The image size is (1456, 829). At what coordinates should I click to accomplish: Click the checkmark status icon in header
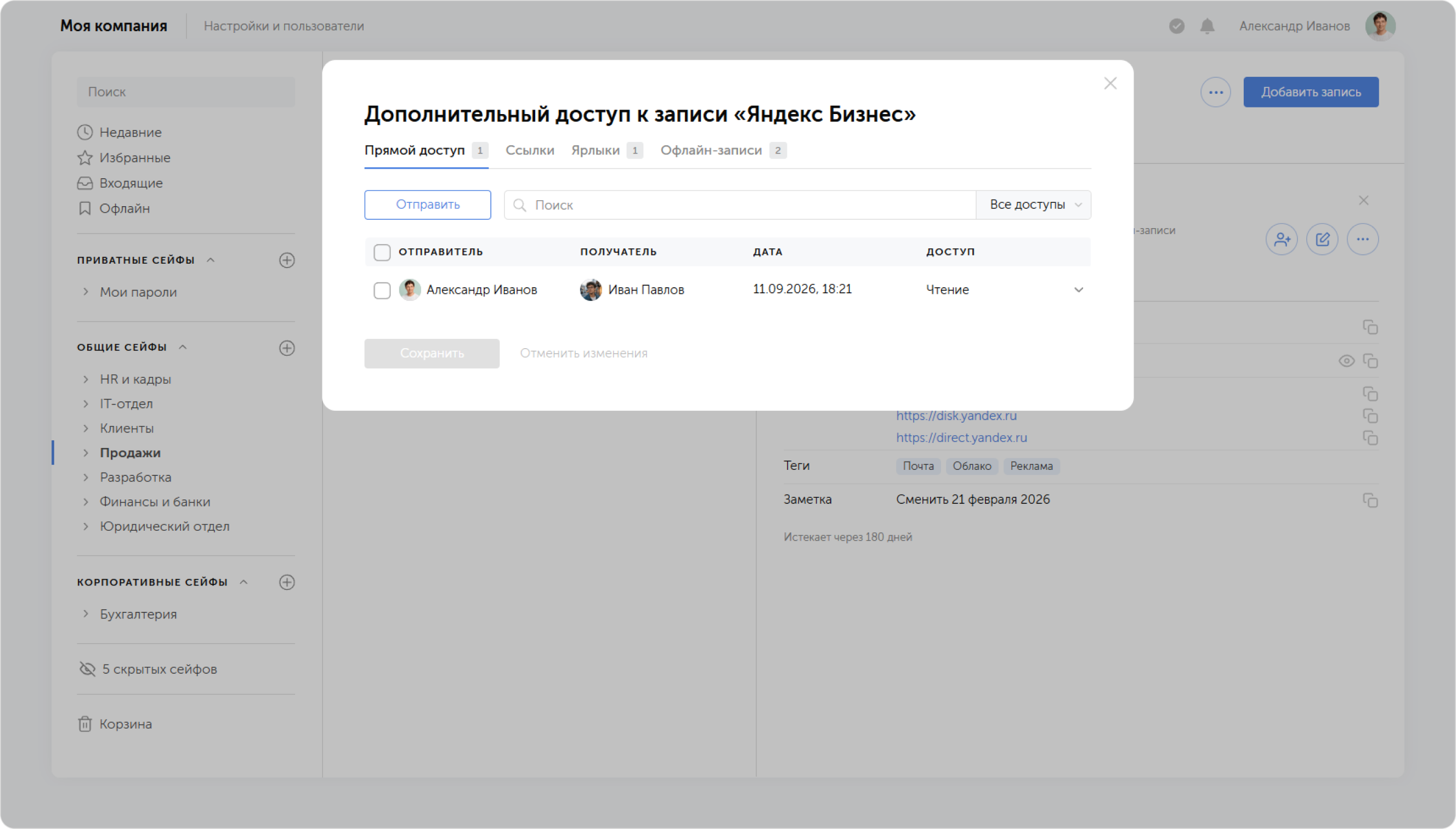[x=1176, y=26]
